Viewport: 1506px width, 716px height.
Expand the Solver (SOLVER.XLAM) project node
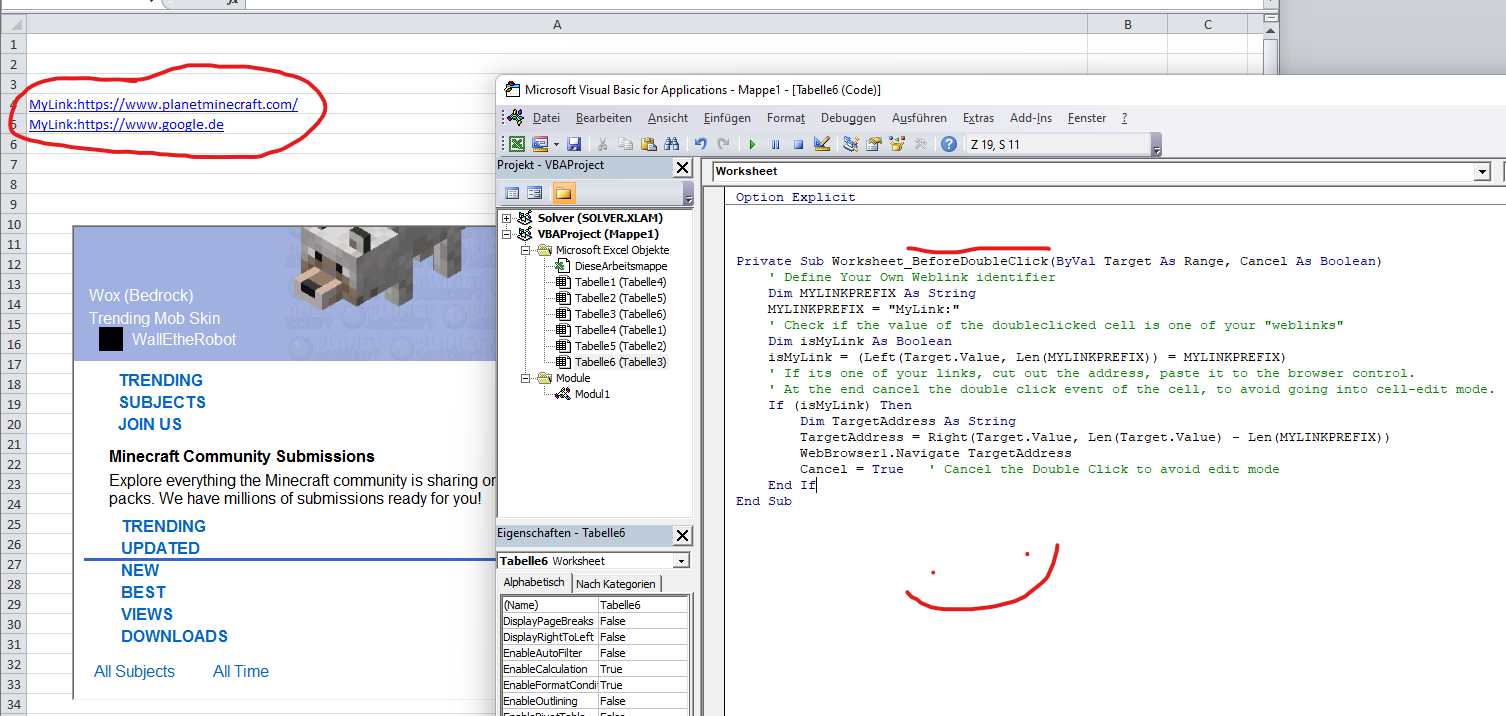coord(507,218)
